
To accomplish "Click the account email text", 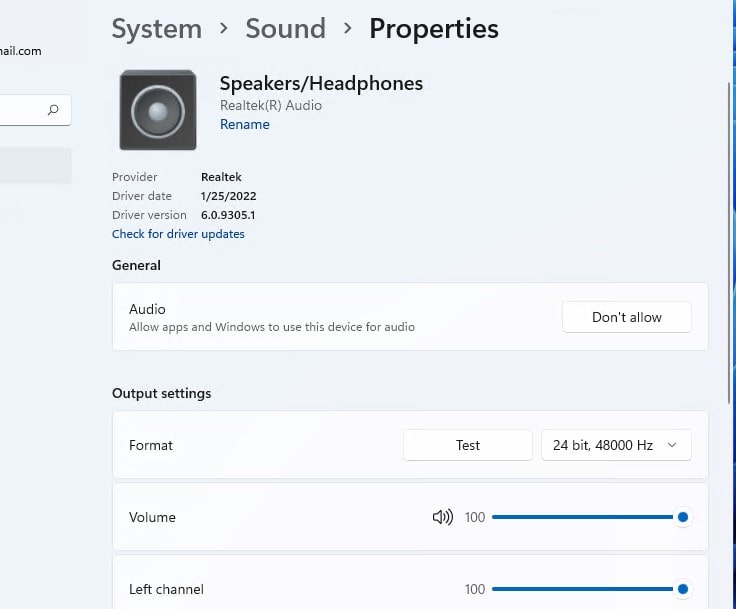I will pyautogui.click(x=21, y=51).
